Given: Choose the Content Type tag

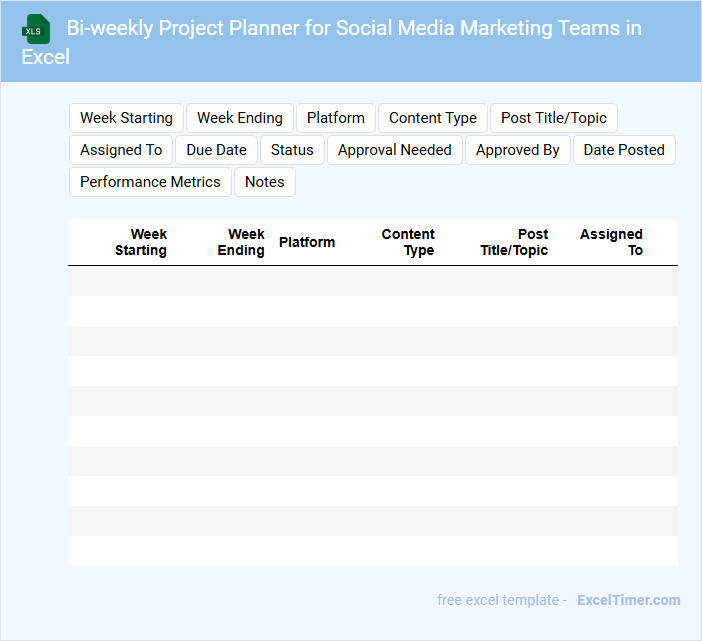Looking at the screenshot, I should (x=433, y=118).
